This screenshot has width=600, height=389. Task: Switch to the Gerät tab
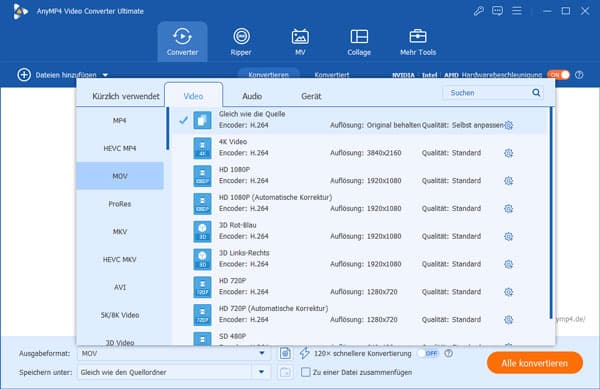[311, 96]
